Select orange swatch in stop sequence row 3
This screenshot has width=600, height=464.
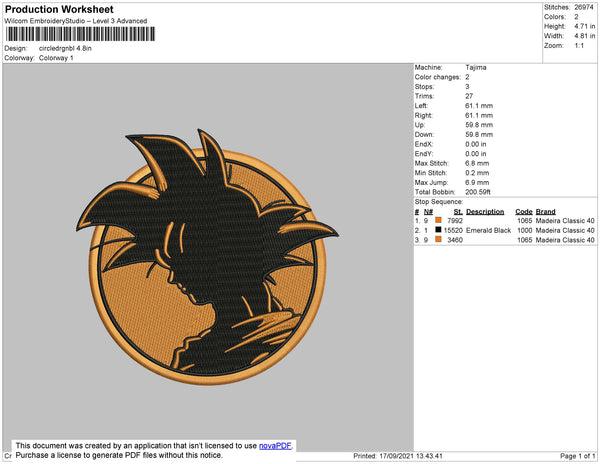439,239
